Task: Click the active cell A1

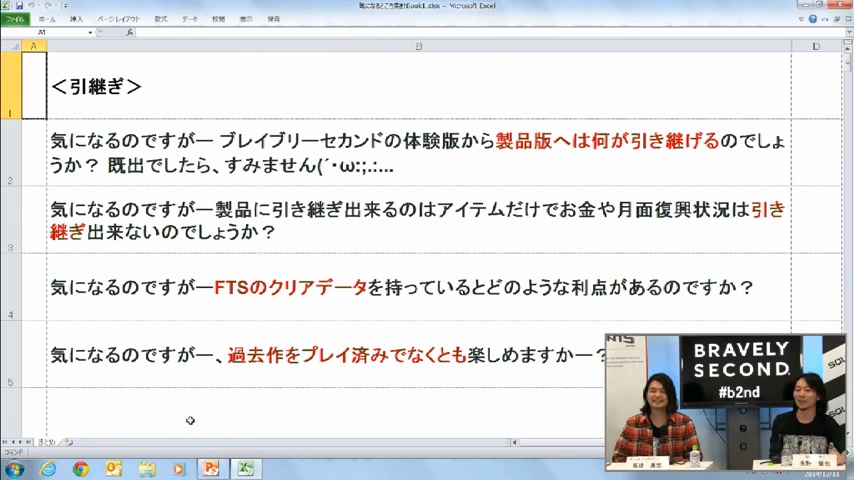Action: tap(34, 86)
